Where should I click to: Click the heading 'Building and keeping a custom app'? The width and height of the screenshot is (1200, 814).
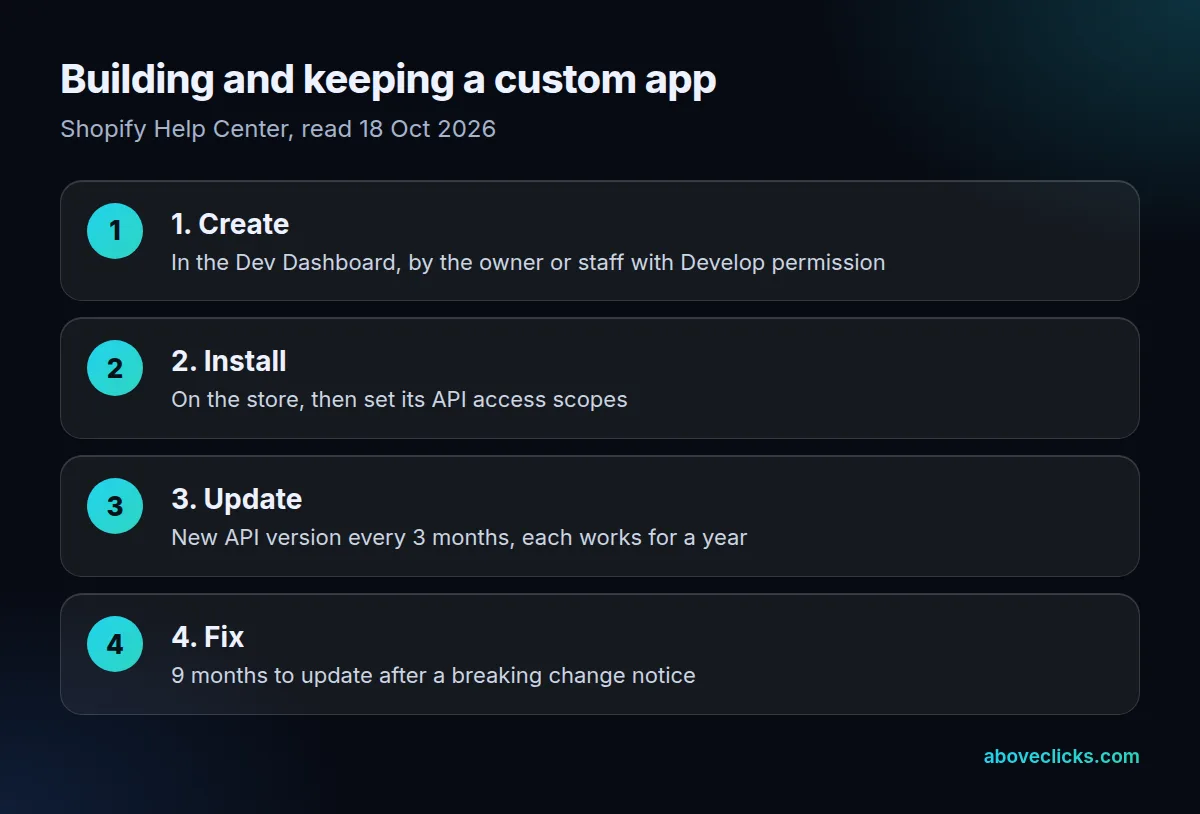click(x=388, y=80)
